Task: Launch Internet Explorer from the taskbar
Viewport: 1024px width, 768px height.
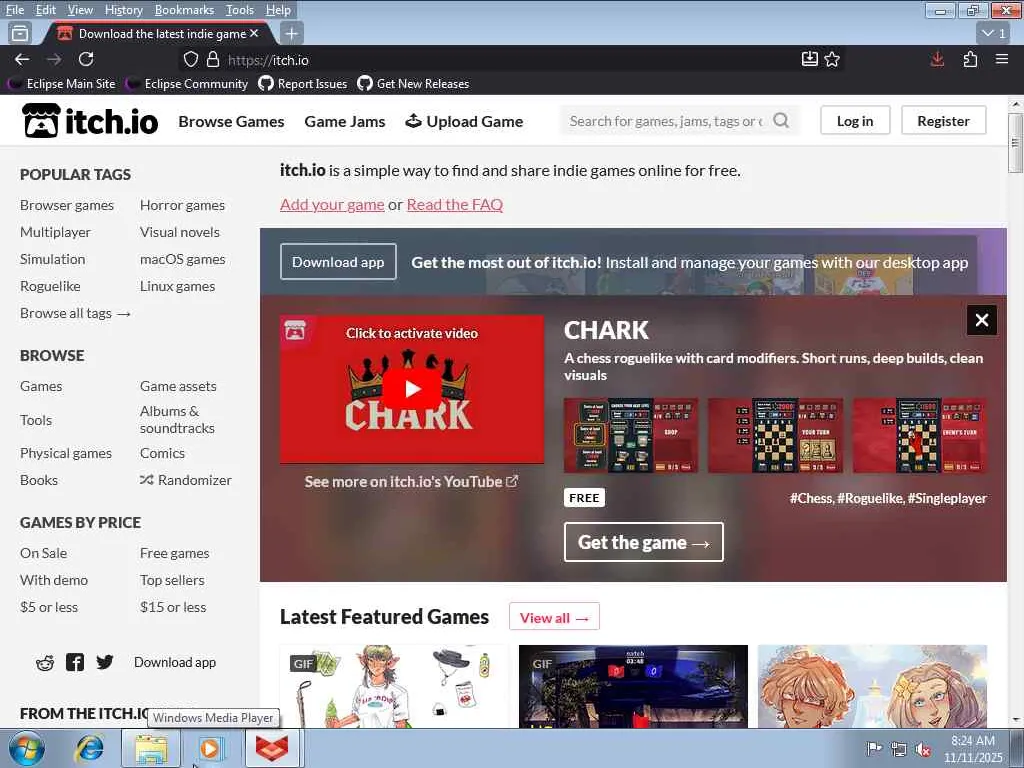Action: point(88,748)
